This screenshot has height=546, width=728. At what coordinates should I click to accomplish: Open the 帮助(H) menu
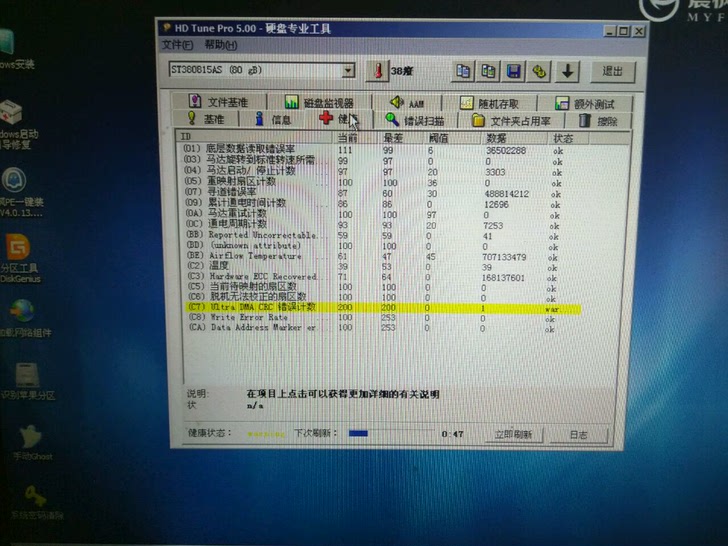[221, 45]
